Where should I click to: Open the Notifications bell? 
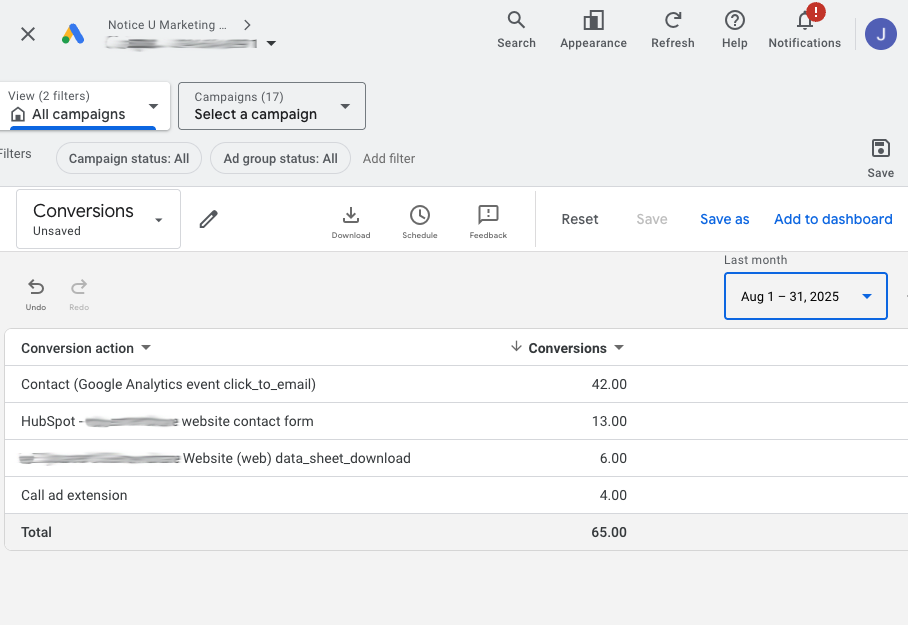(x=804, y=21)
